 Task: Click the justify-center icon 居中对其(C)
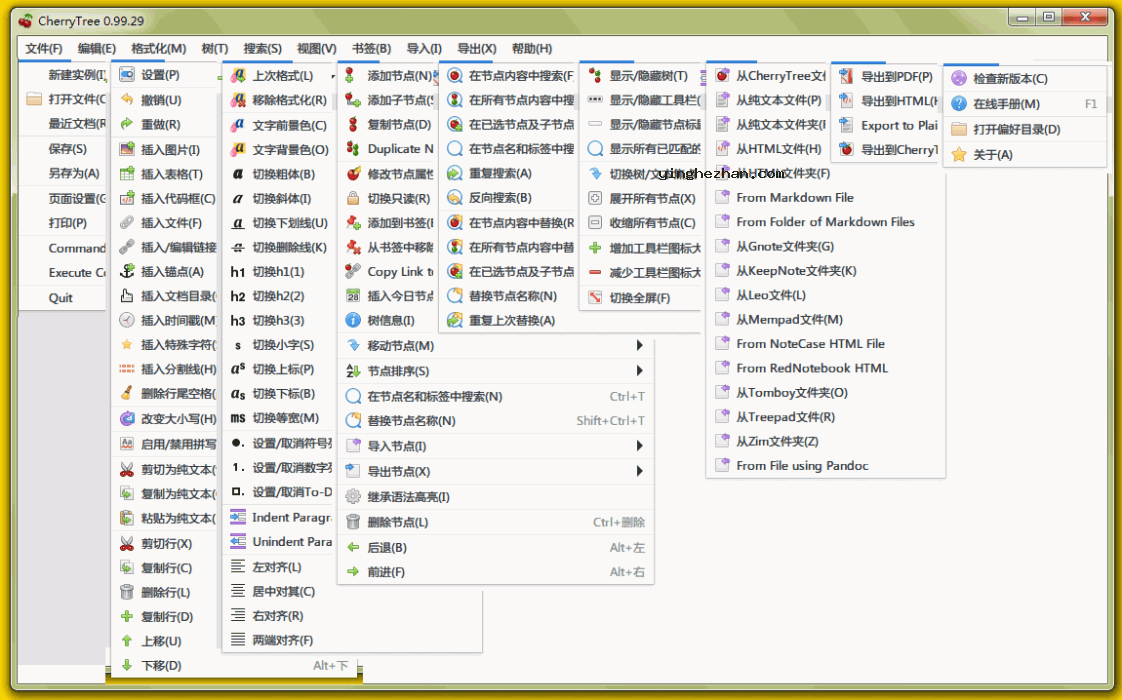[x=238, y=591]
